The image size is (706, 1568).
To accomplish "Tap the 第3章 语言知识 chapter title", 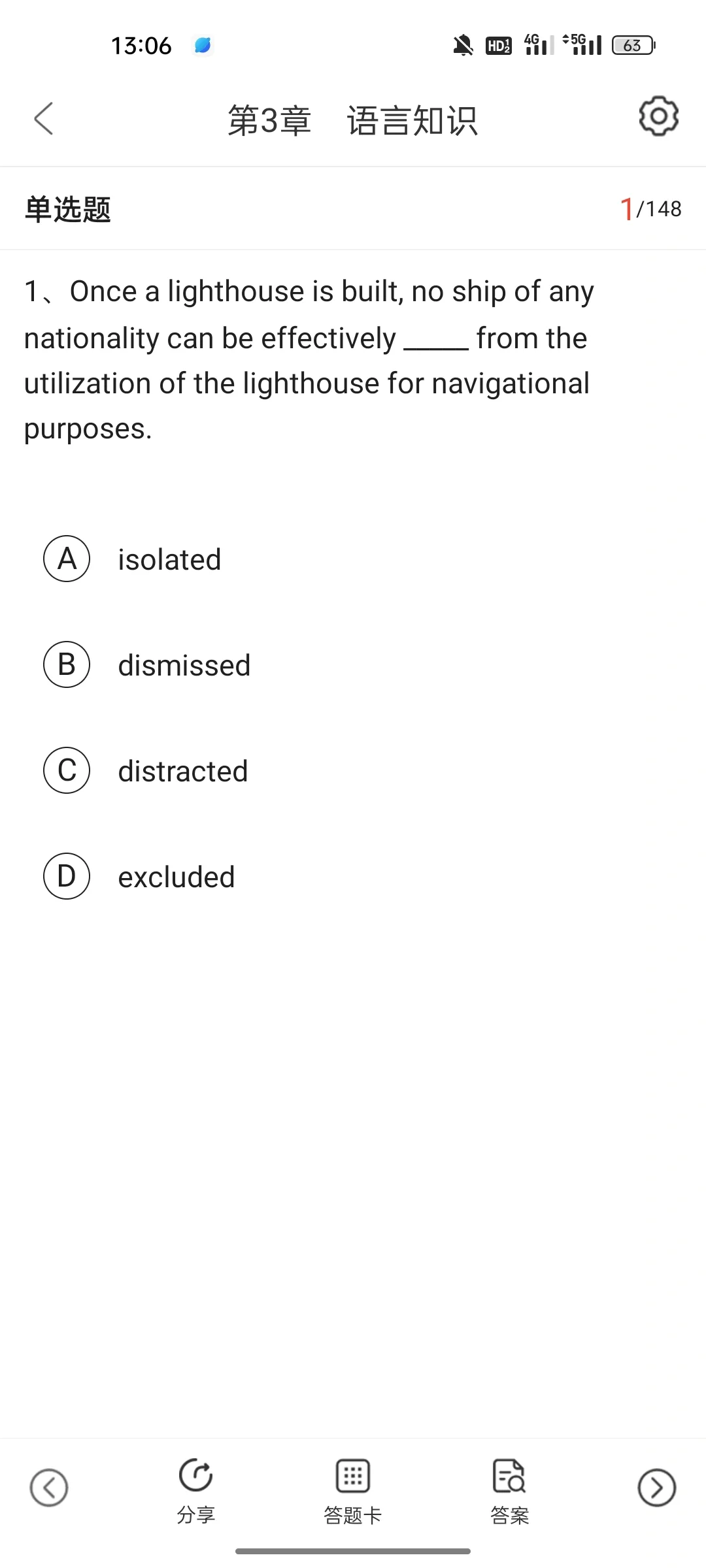I will 353,121.
